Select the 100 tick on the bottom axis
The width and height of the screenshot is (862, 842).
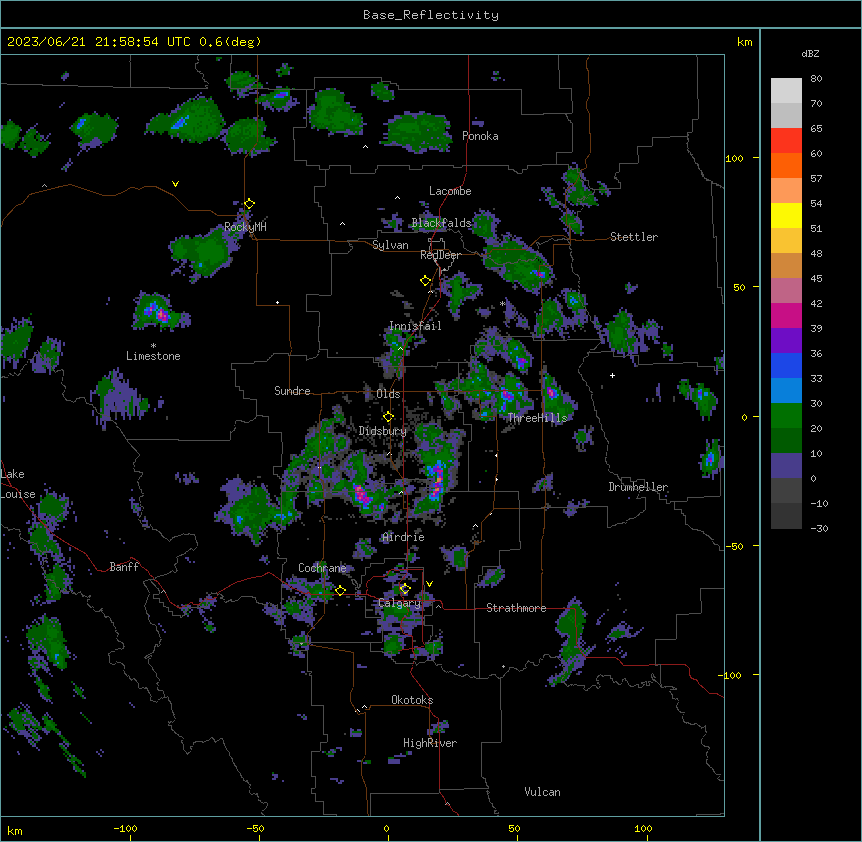(x=643, y=828)
